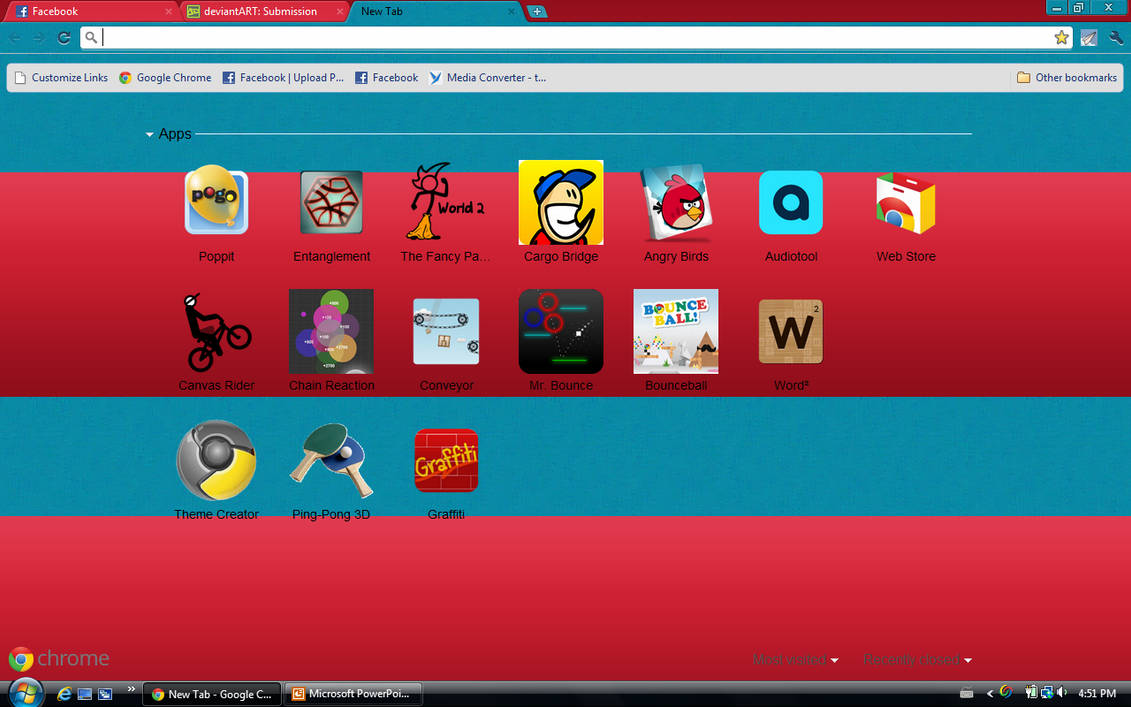The width and height of the screenshot is (1131, 707).
Task: Switch to the Facebook tab
Action: point(90,11)
